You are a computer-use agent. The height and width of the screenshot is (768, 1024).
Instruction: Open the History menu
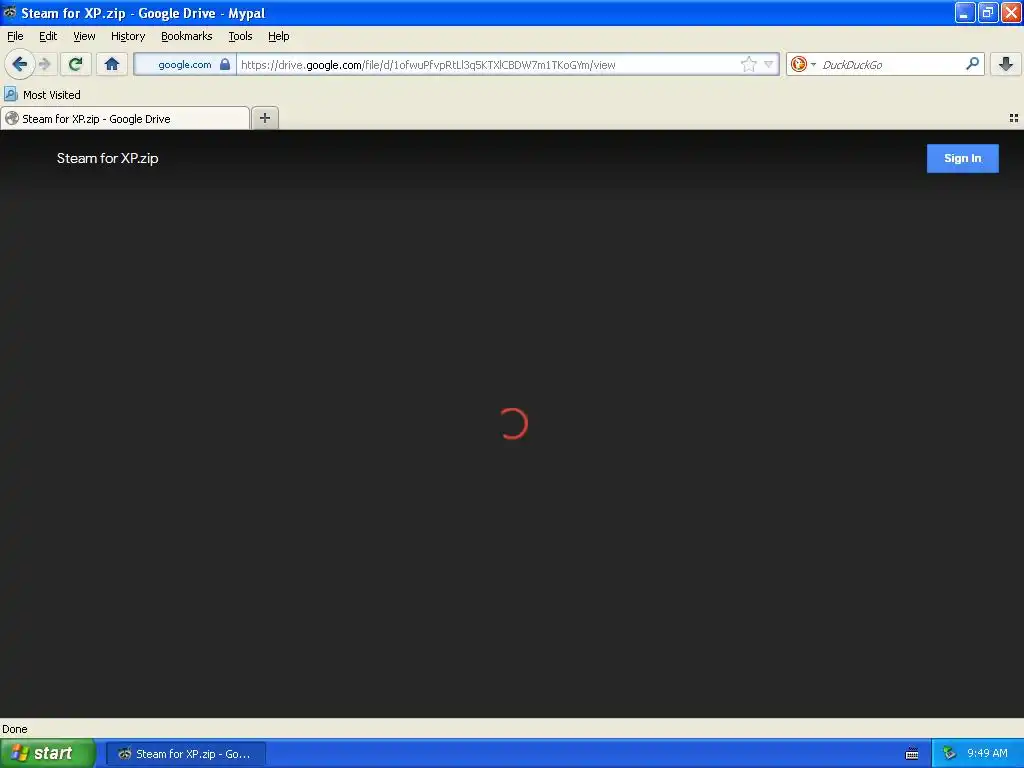coord(128,37)
